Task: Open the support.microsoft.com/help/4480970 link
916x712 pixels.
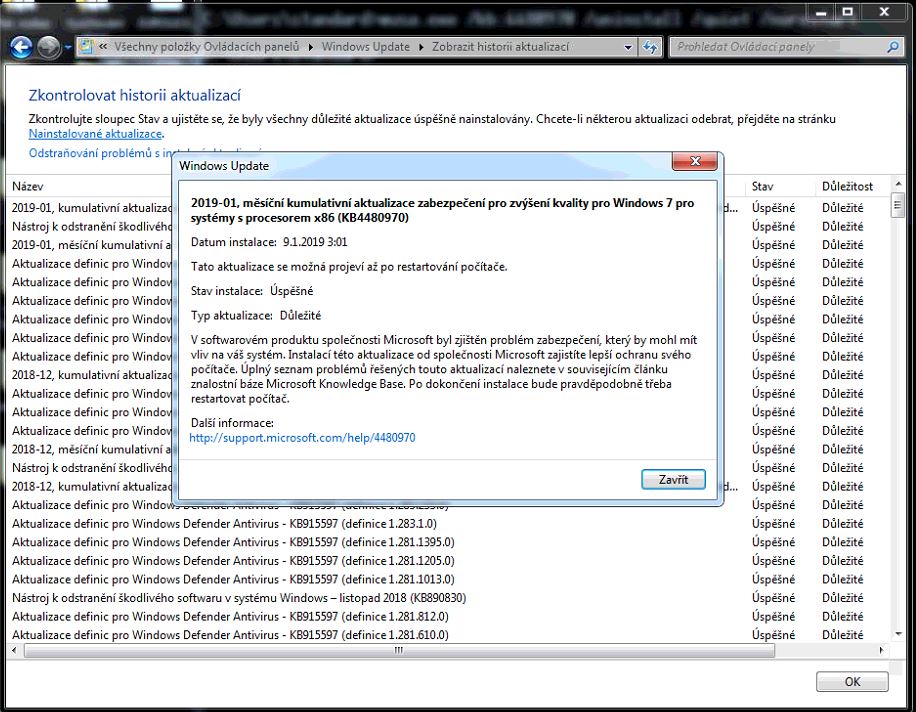Action: 302,438
